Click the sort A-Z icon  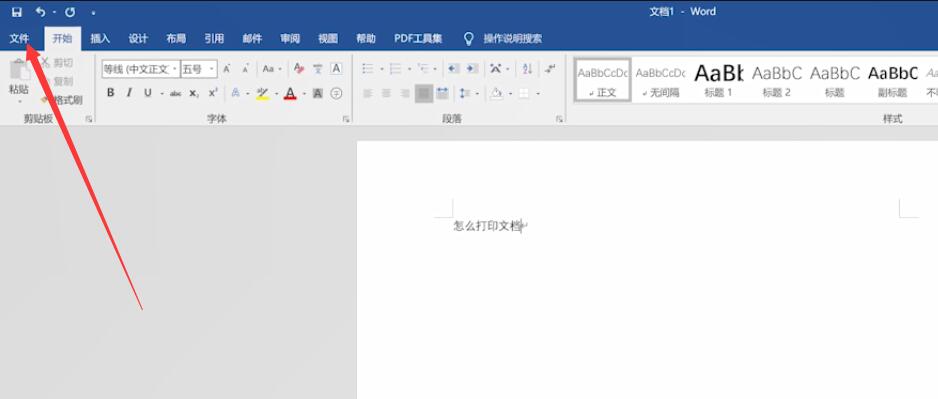(527, 69)
